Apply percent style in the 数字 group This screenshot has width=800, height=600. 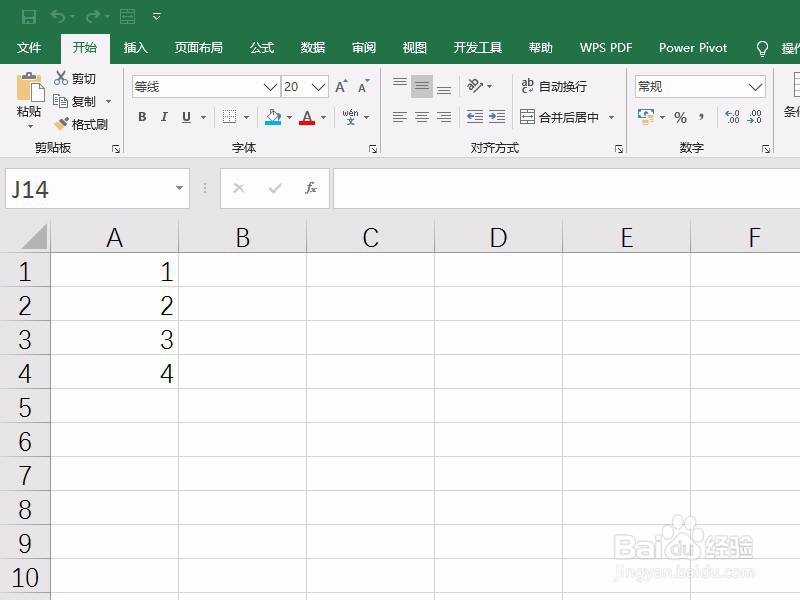coord(680,117)
